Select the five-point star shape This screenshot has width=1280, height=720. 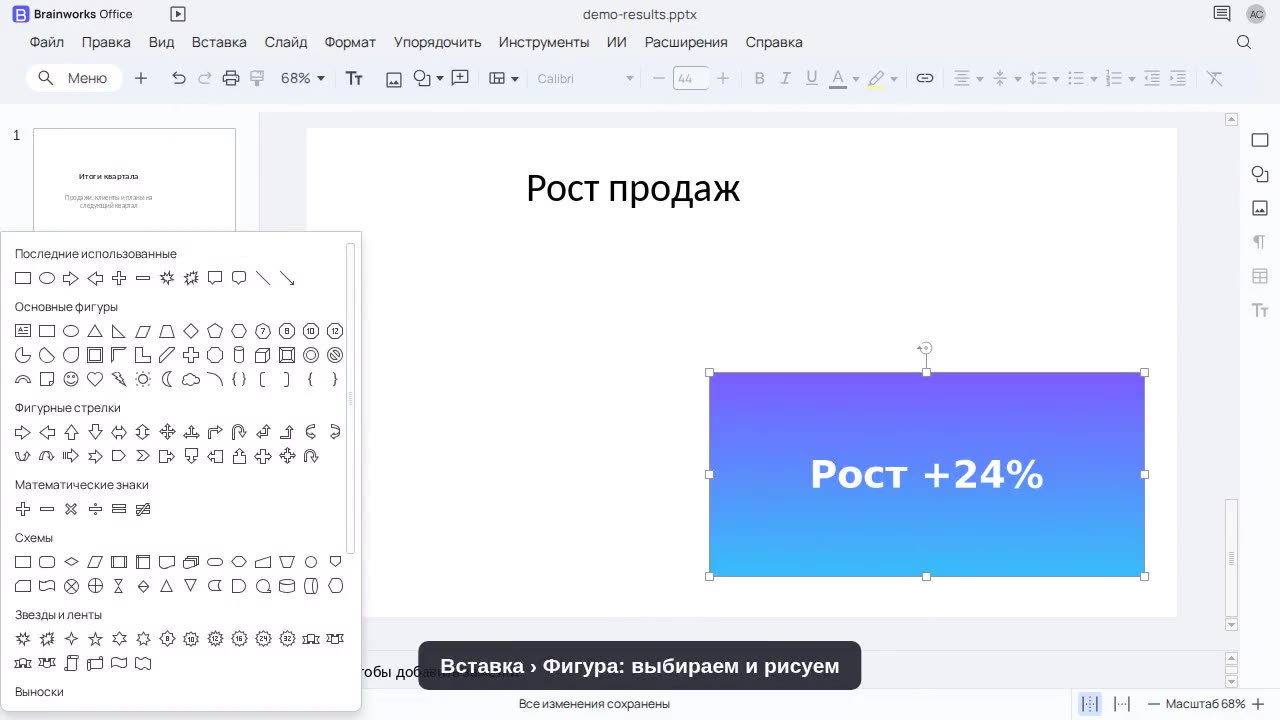(x=95, y=638)
